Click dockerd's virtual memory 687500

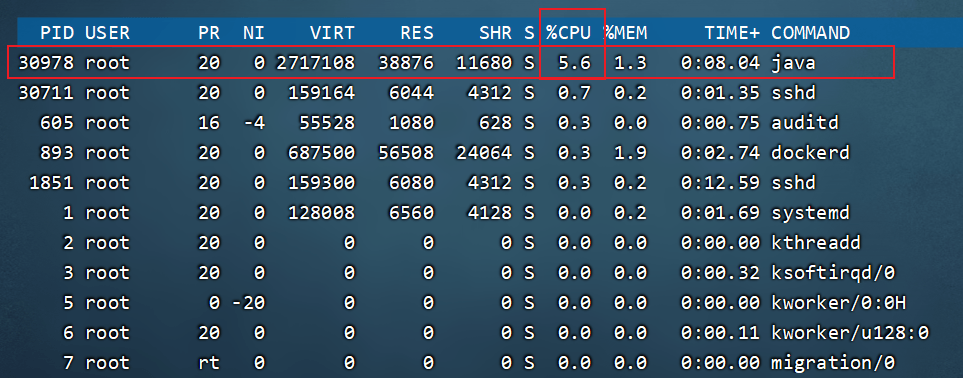[x=321, y=152]
